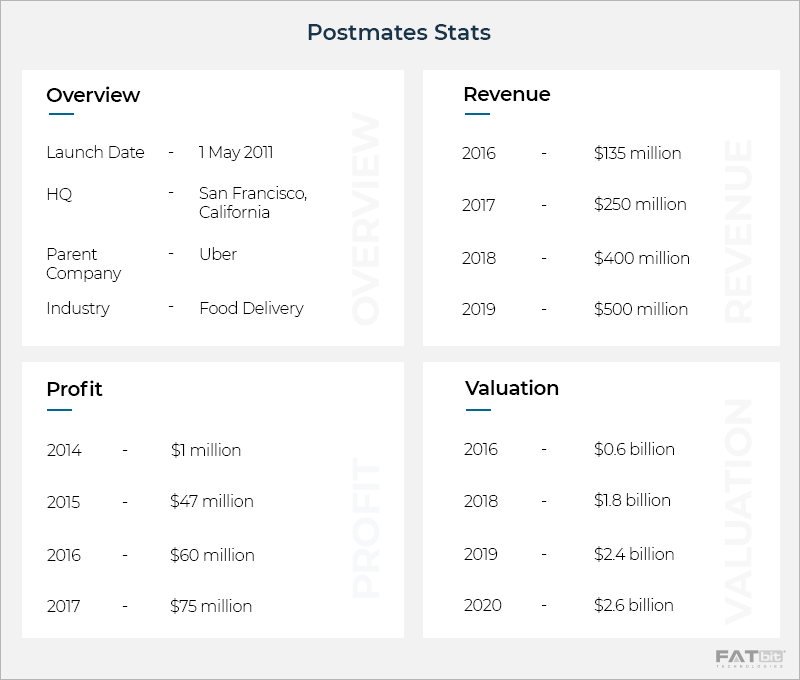The image size is (800, 680).
Task: Click the Parent Company label
Action: pos(84,264)
